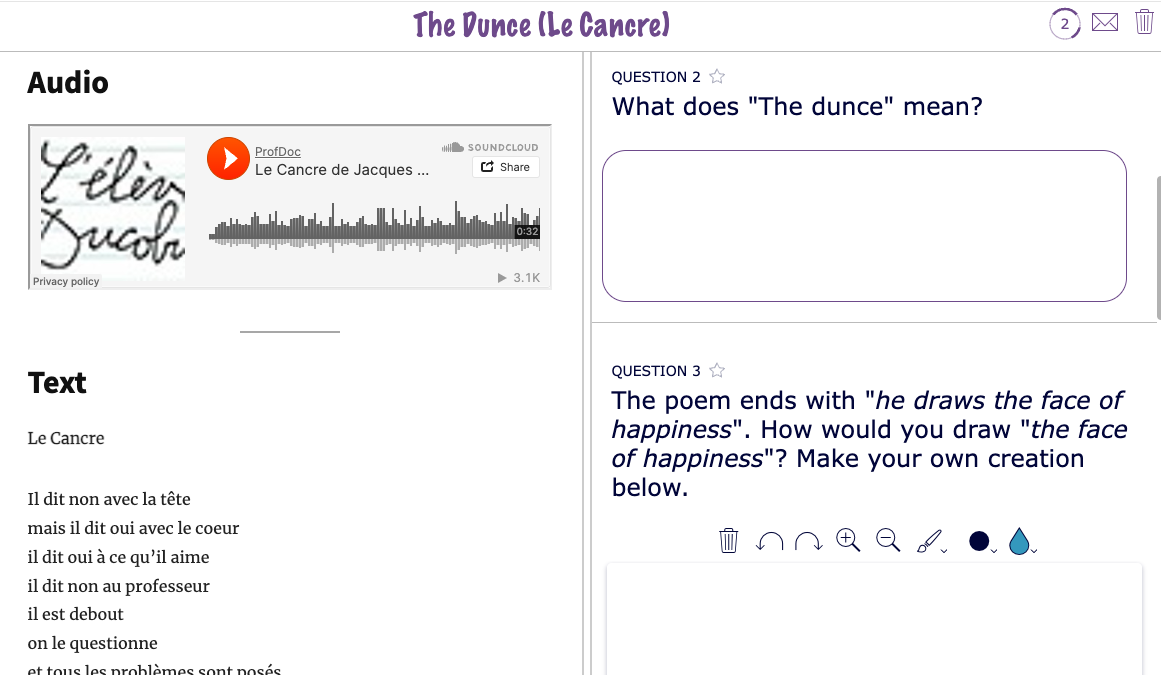Screen dimensions: 1161x698
Task: Play the Le Cancre audio track
Action: pyautogui.click(x=228, y=159)
